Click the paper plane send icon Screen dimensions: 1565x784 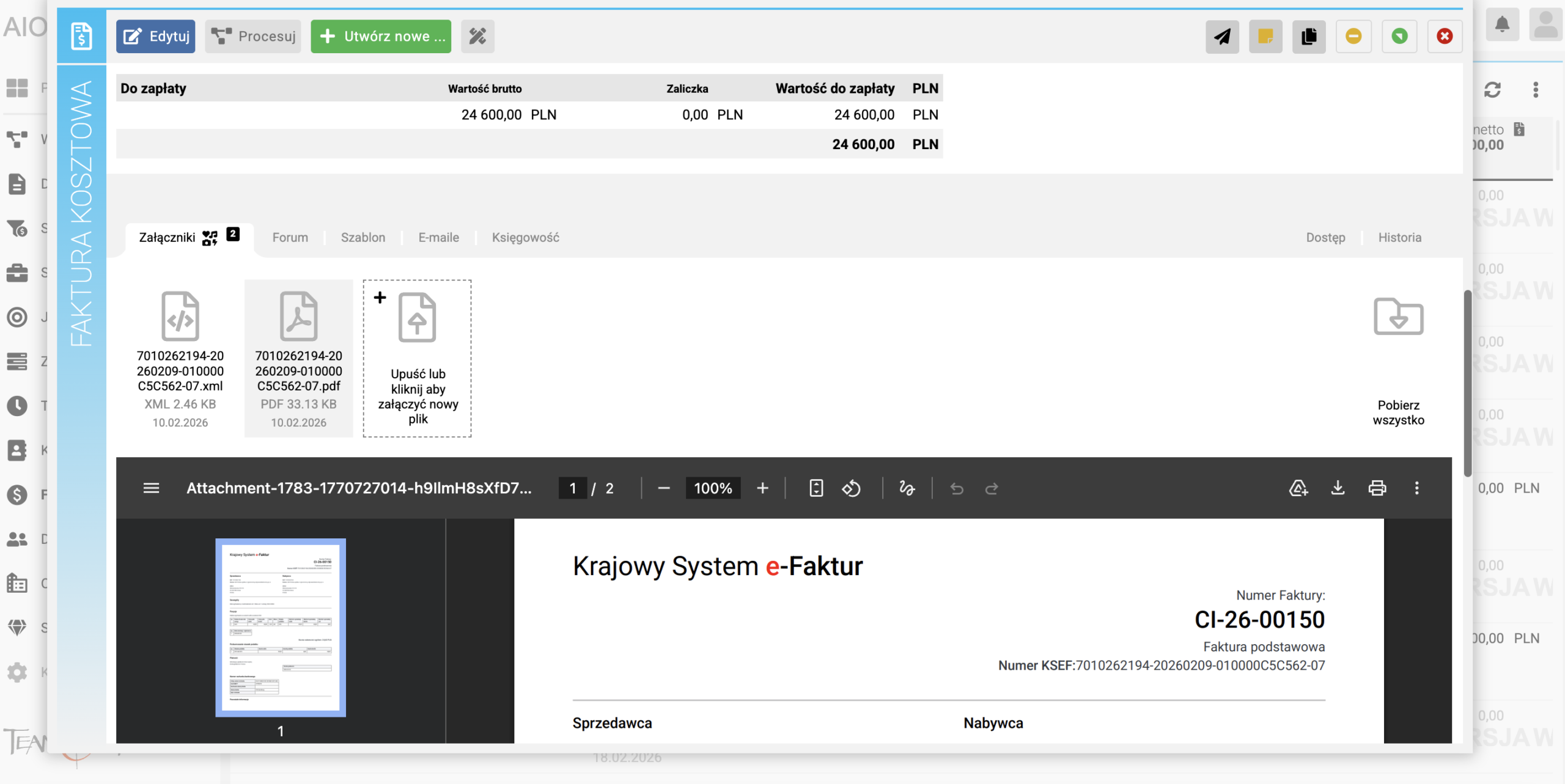coord(1221,37)
